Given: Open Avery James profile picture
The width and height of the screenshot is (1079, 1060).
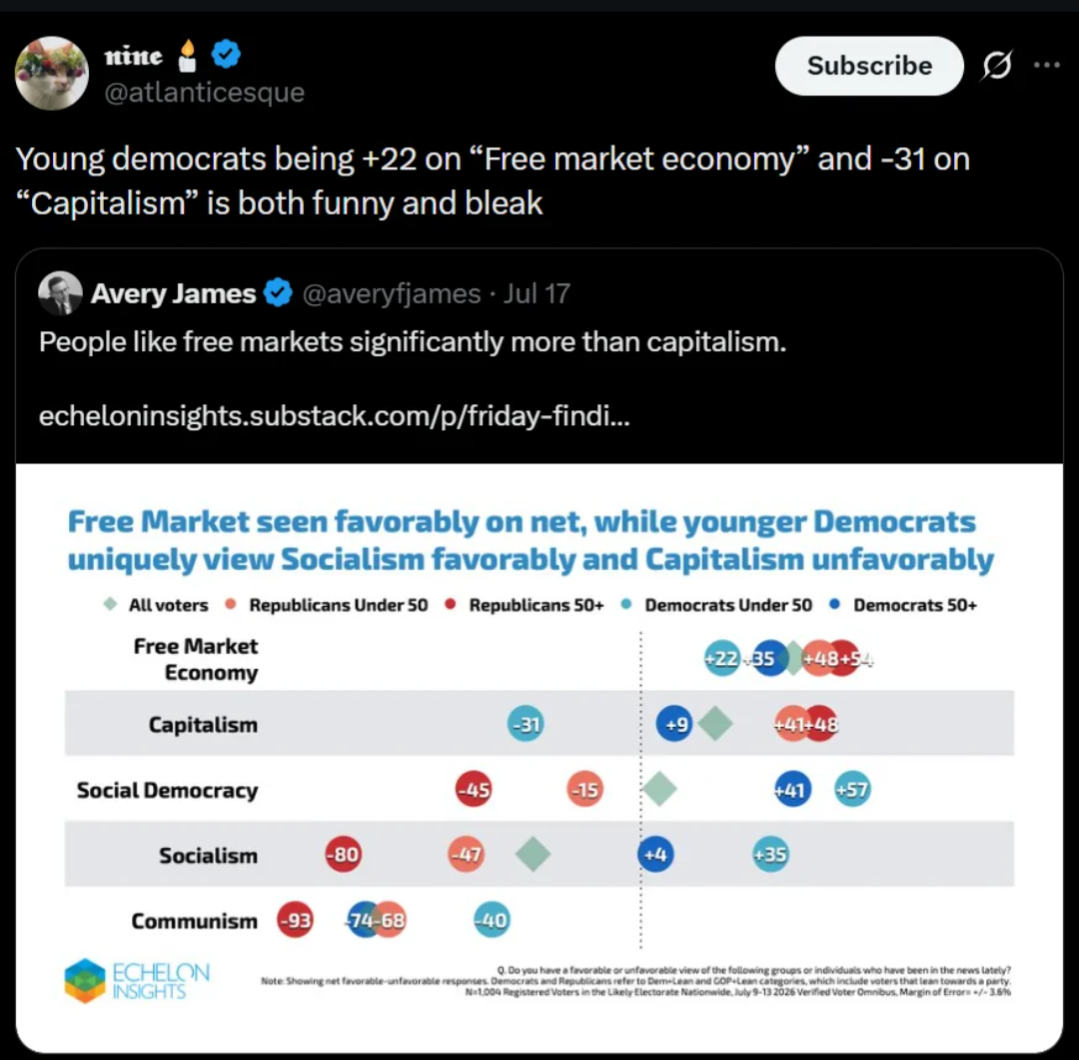Looking at the screenshot, I should 60,293.
